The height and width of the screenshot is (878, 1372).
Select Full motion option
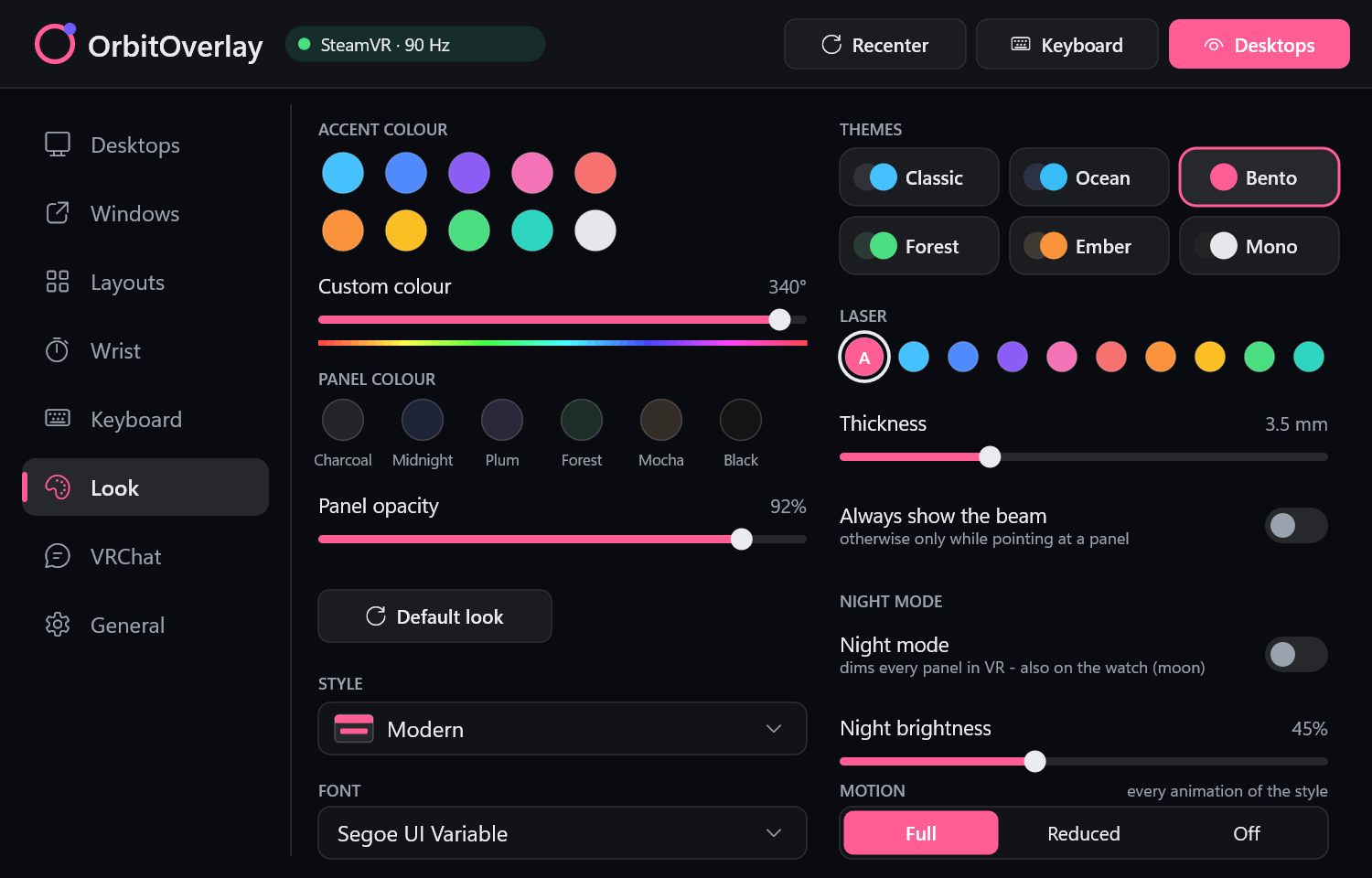point(921,833)
